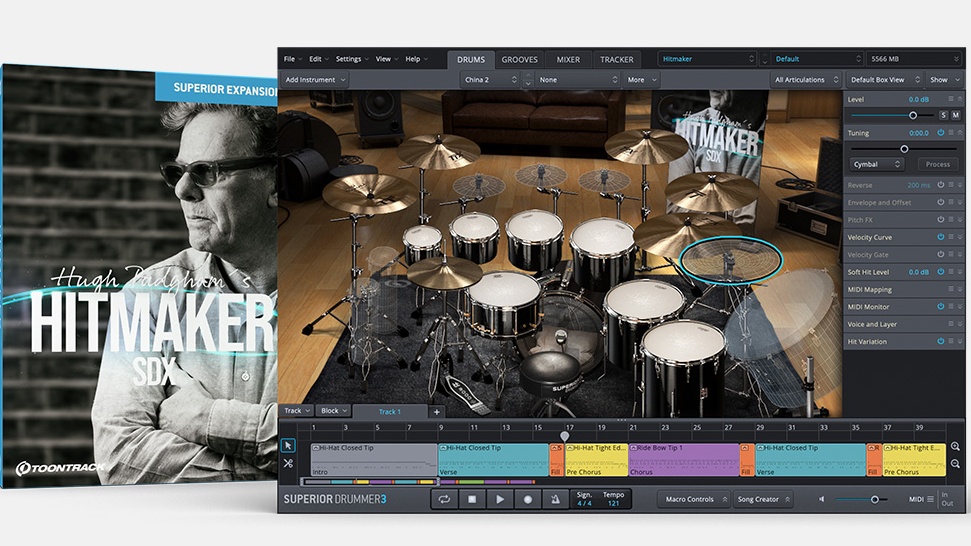Disable Velocity Curve power toggle
This screenshot has width=971, height=546.
click(x=941, y=237)
